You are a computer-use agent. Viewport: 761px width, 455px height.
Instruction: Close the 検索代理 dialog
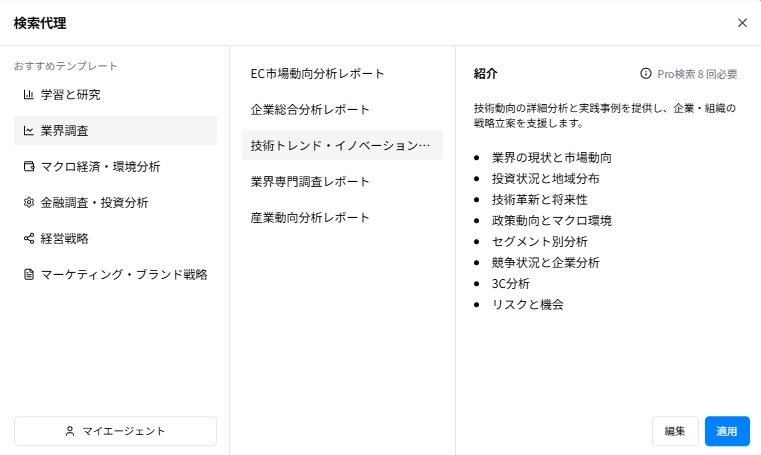pyautogui.click(x=742, y=22)
